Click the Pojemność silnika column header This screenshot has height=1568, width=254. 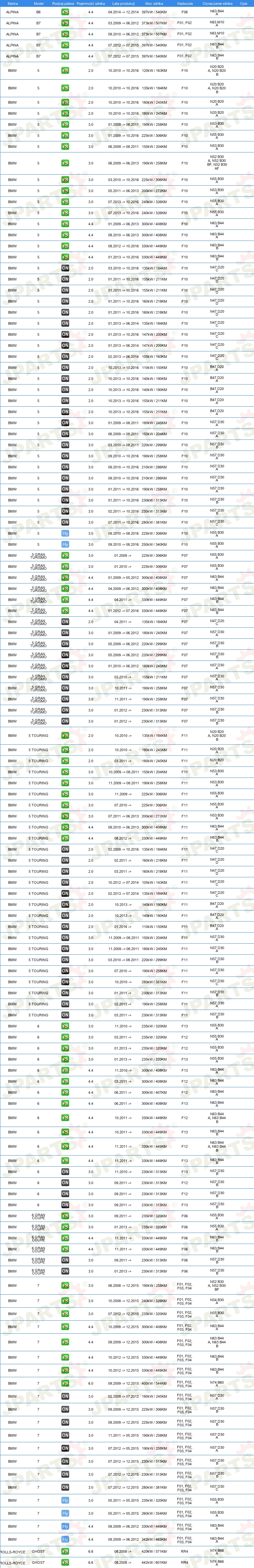point(91,4)
